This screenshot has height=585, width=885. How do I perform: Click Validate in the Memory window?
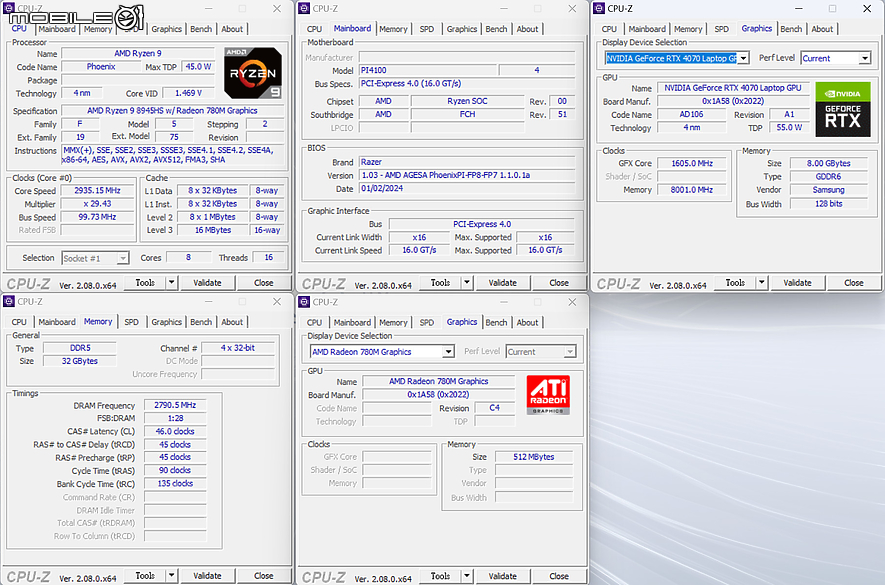207,575
